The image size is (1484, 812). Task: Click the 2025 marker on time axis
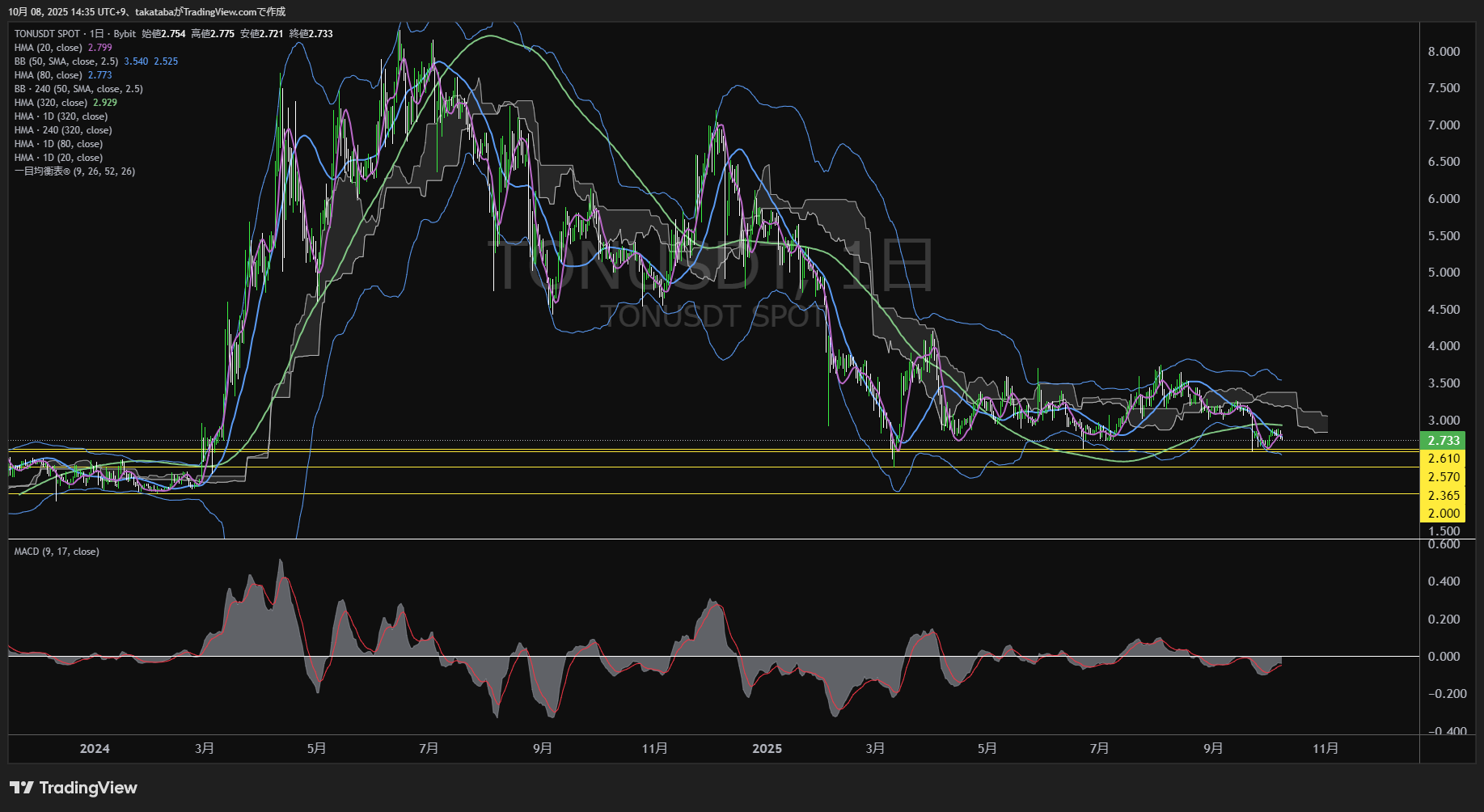(767, 749)
